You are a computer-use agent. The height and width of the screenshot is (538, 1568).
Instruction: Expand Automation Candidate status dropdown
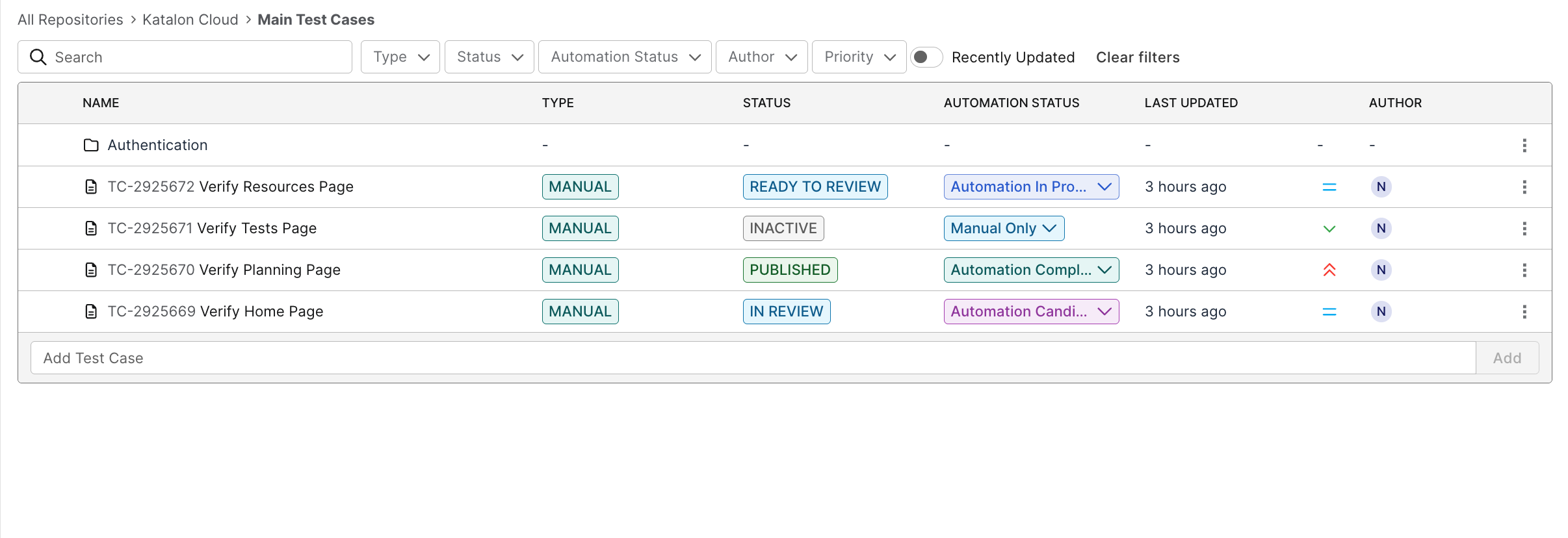(1032, 312)
